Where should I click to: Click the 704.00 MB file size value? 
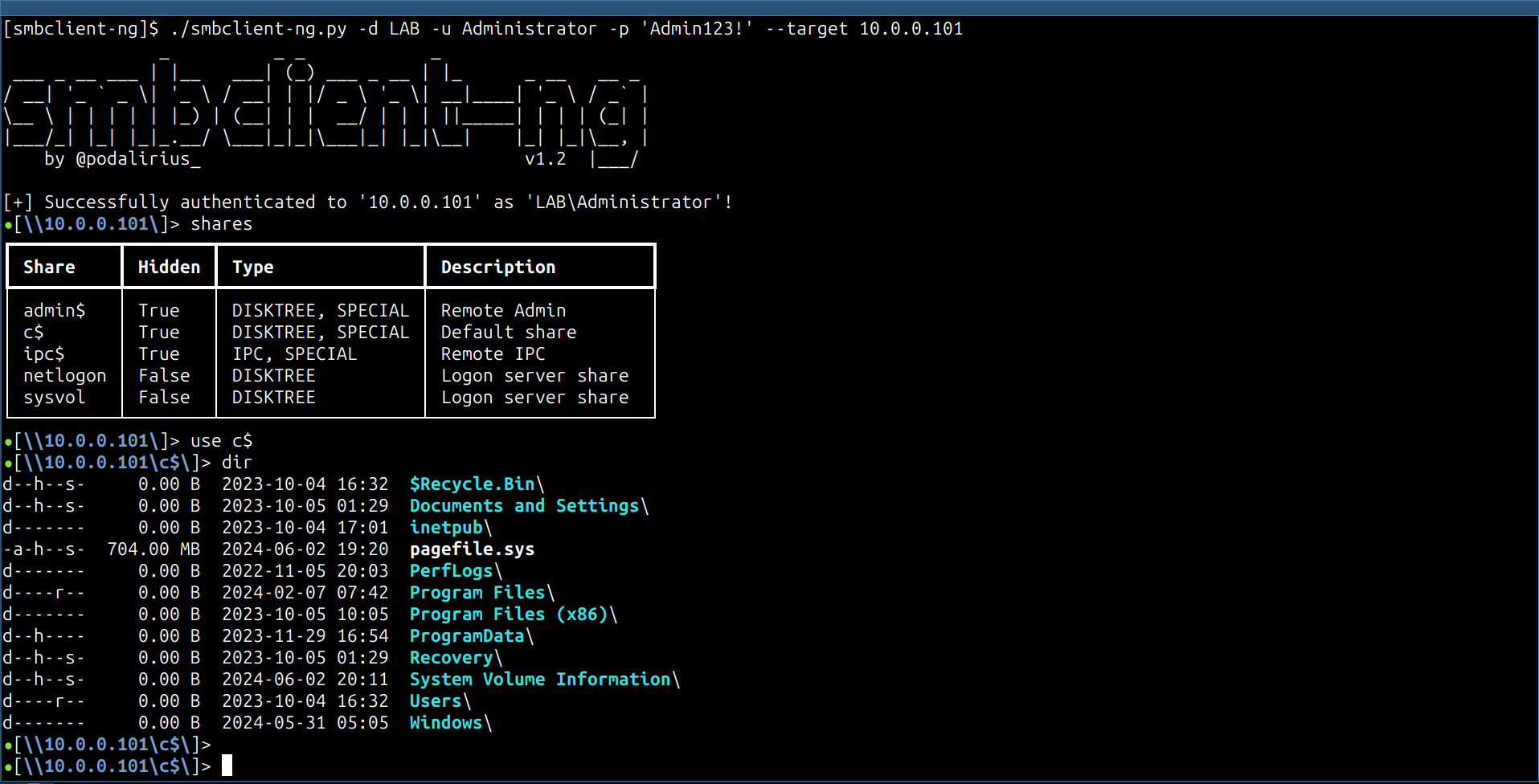(x=153, y=549)
